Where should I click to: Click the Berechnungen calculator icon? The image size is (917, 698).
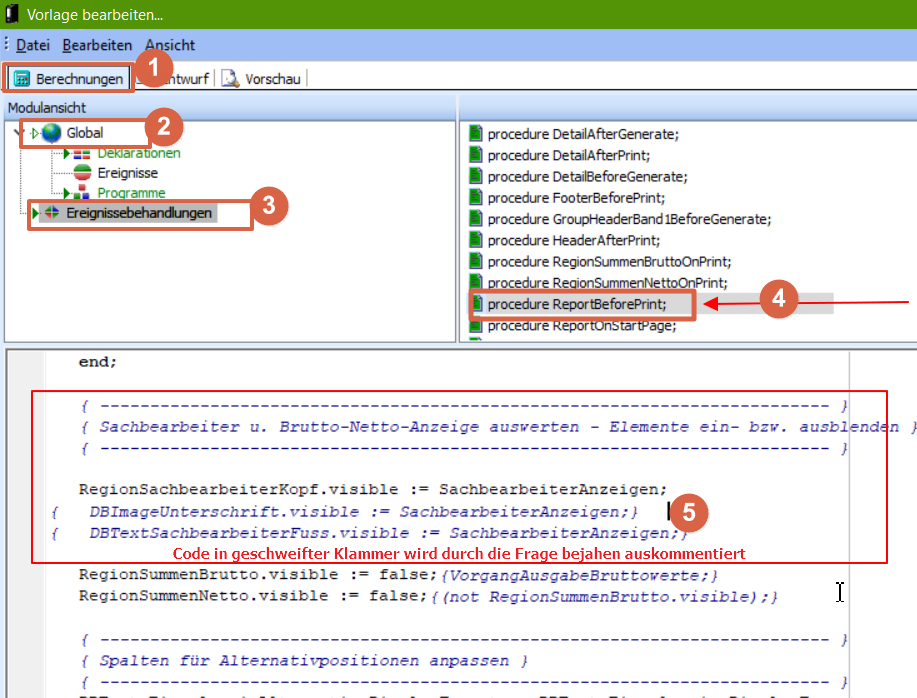tap(22, 78)
